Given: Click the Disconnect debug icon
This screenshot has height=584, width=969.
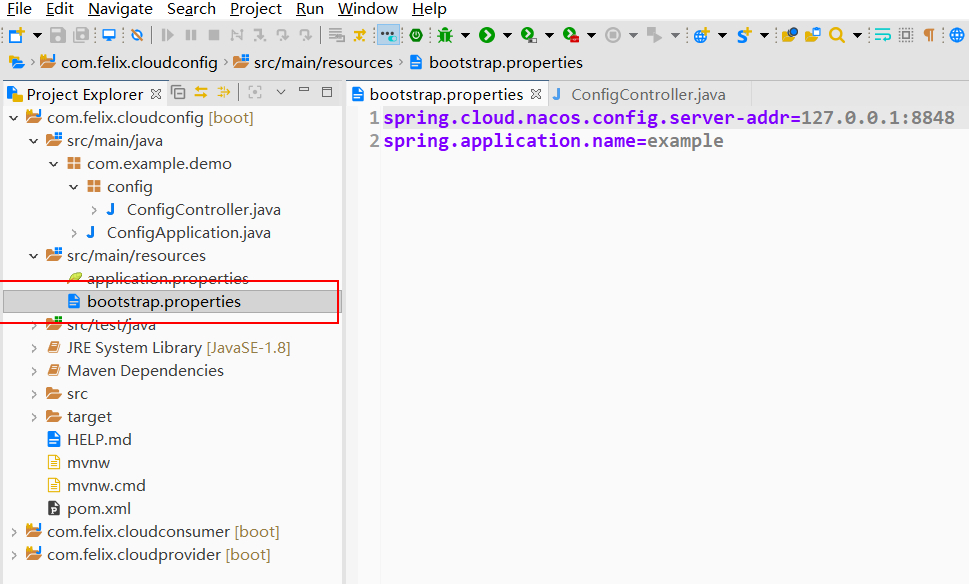Looking at the screenshot, I should point(237,35).
